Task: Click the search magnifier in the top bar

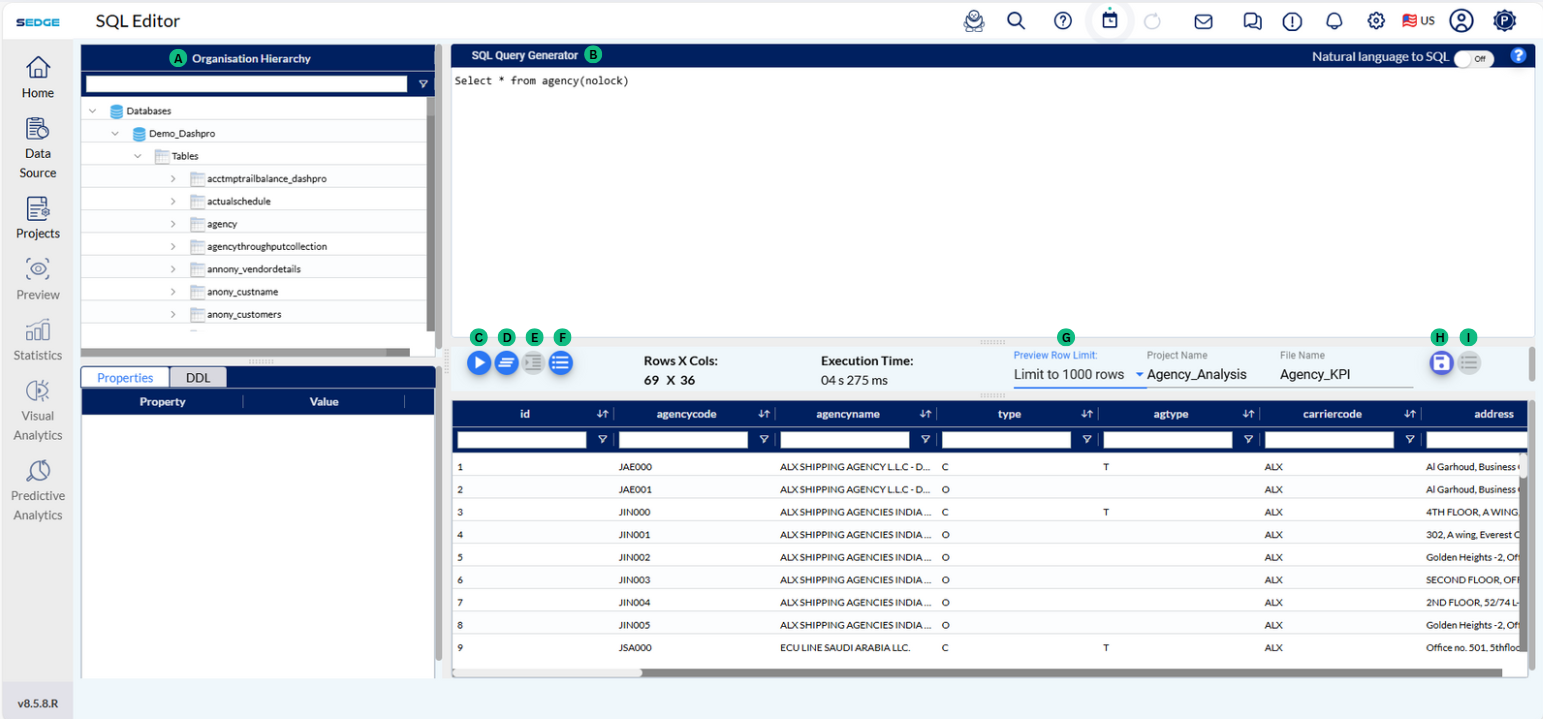Action: point(1016,21)
